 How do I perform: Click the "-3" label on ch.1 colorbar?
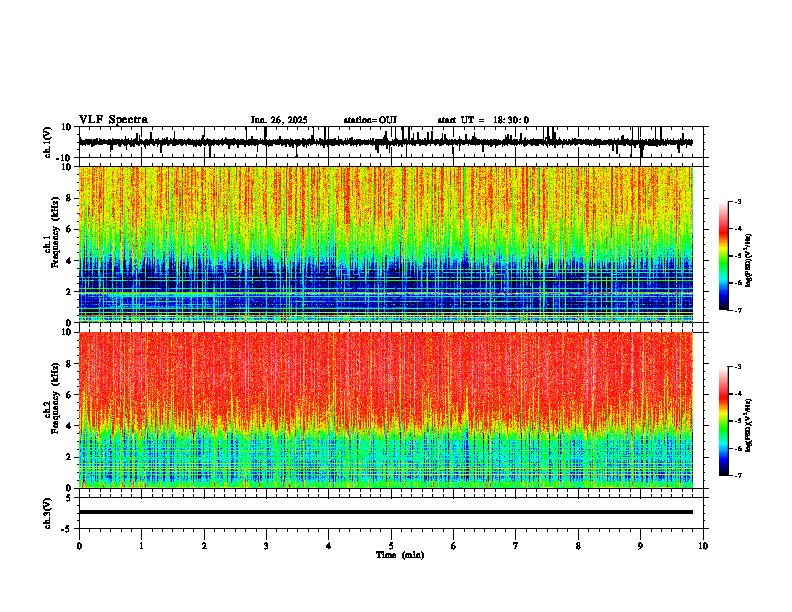pyautogui.click(x=738, y=202)
